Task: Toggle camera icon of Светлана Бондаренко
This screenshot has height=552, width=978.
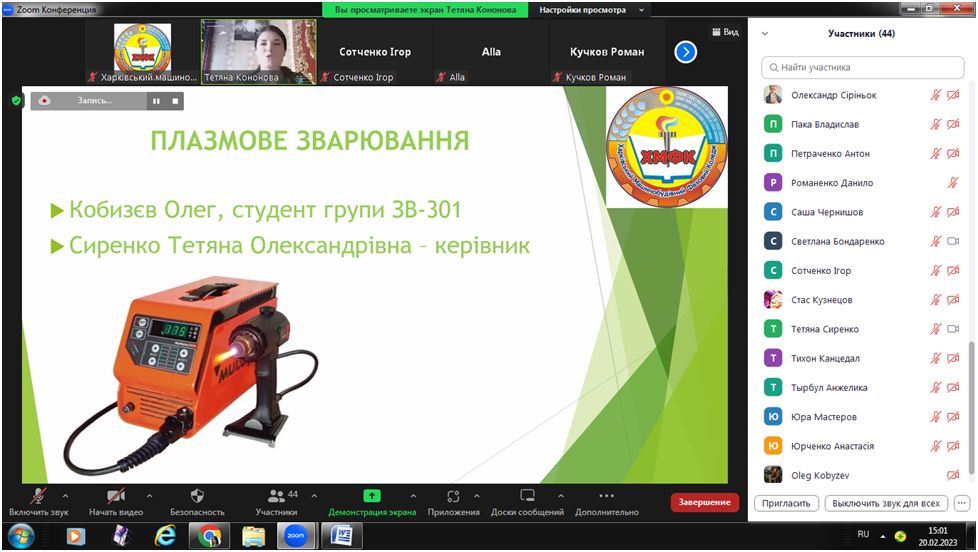Action: [953, 241]
